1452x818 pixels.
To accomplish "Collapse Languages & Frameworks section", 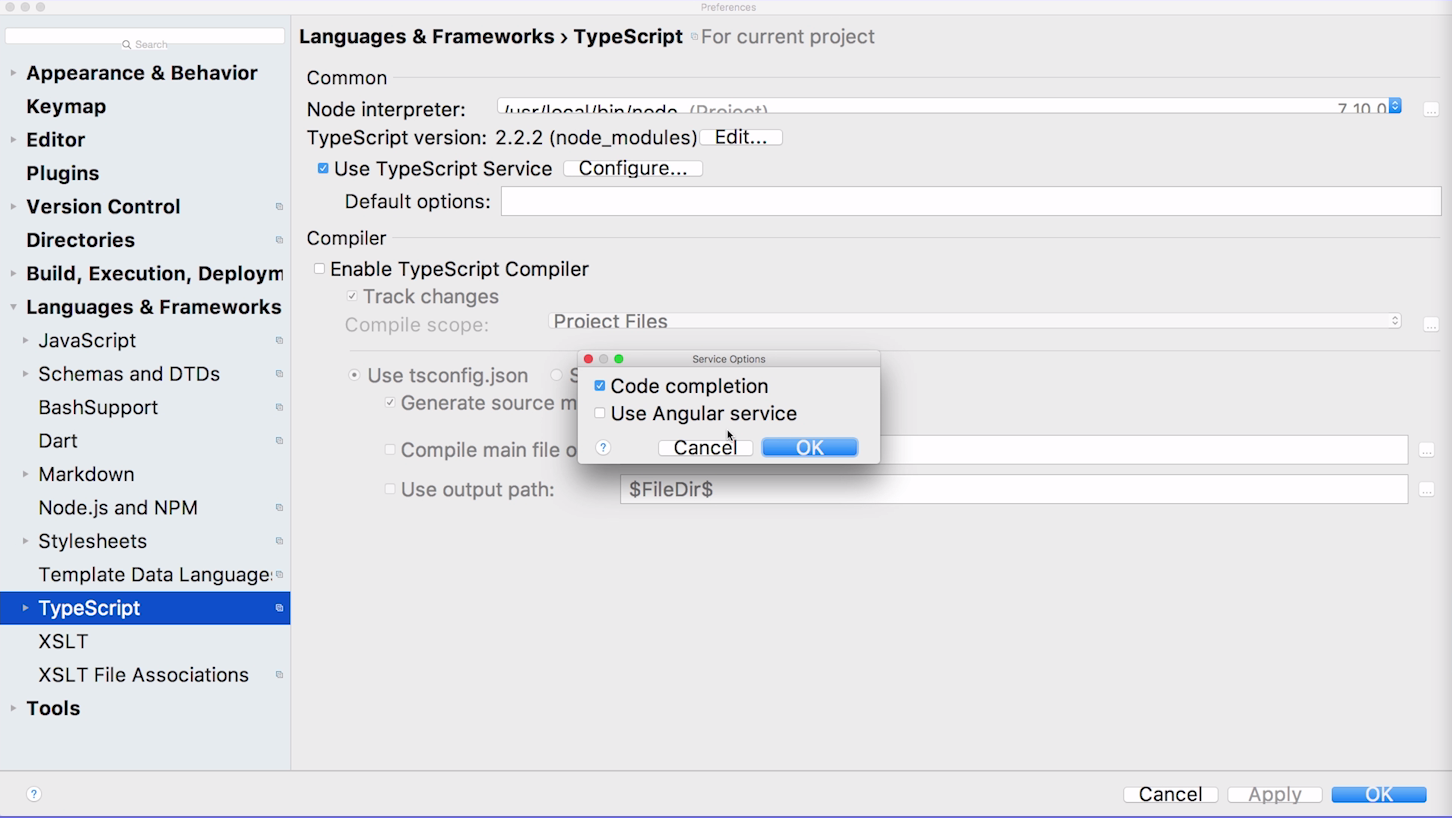I will 13,307.
